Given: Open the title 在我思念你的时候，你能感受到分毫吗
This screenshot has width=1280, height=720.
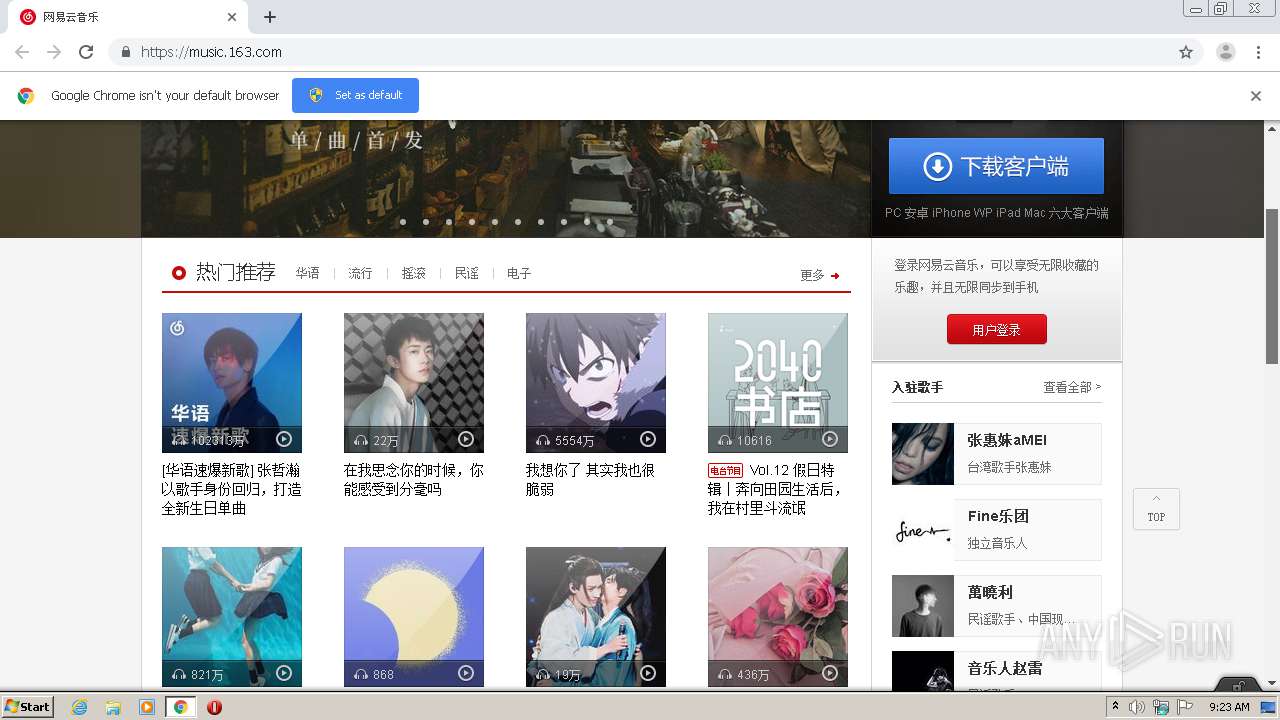Looking at the screenshot, I should click(x=414, y=479).
